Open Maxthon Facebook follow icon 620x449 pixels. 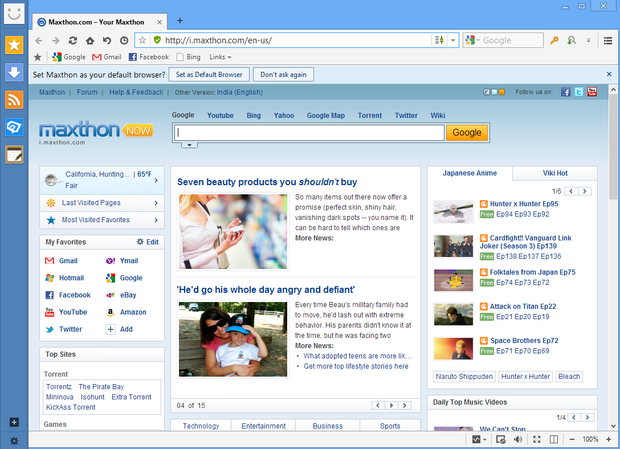565,92
